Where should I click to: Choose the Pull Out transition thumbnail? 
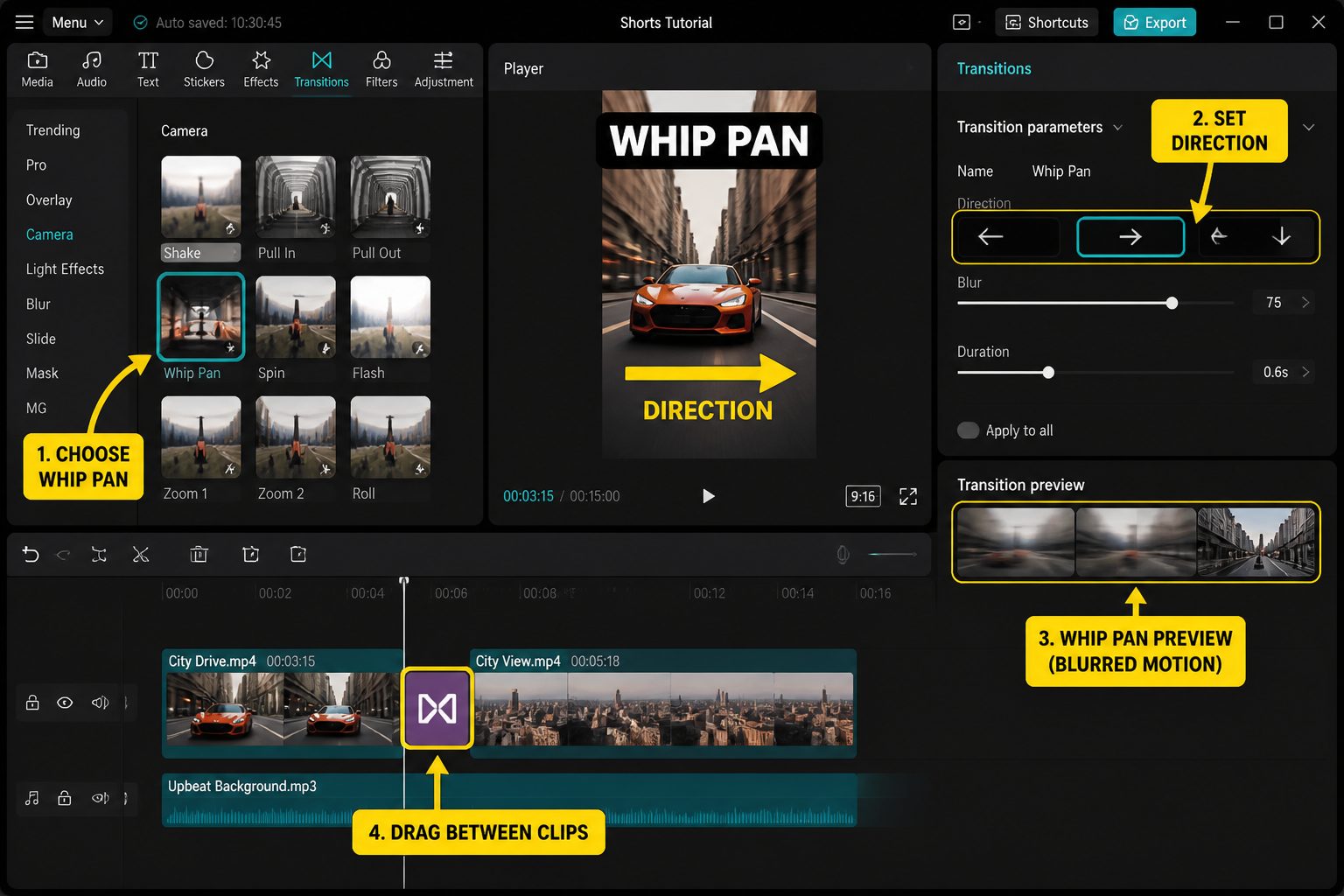point(390,197)
